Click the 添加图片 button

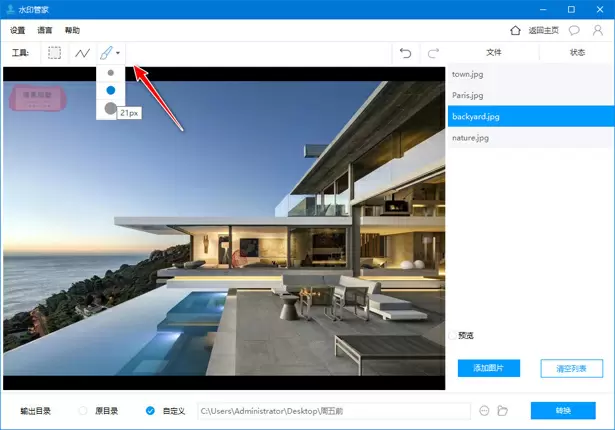489,368
